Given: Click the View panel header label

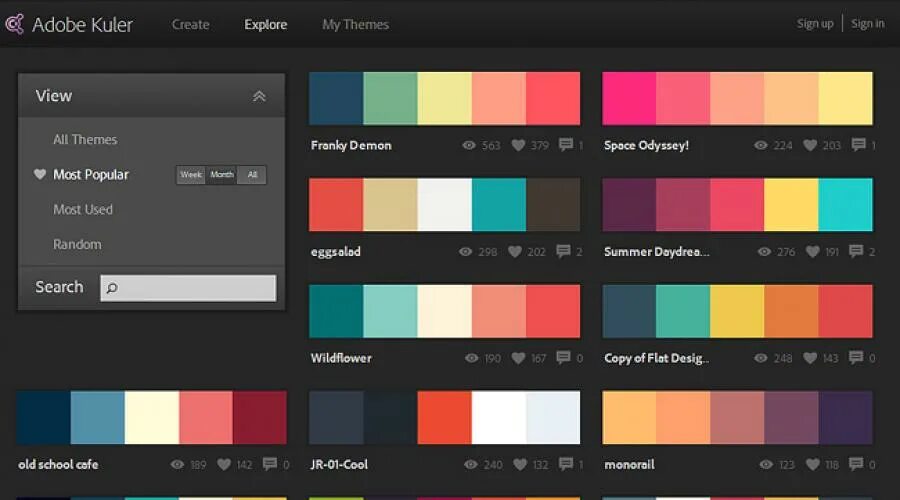Looking at the screenshot, I should (54, 96).
